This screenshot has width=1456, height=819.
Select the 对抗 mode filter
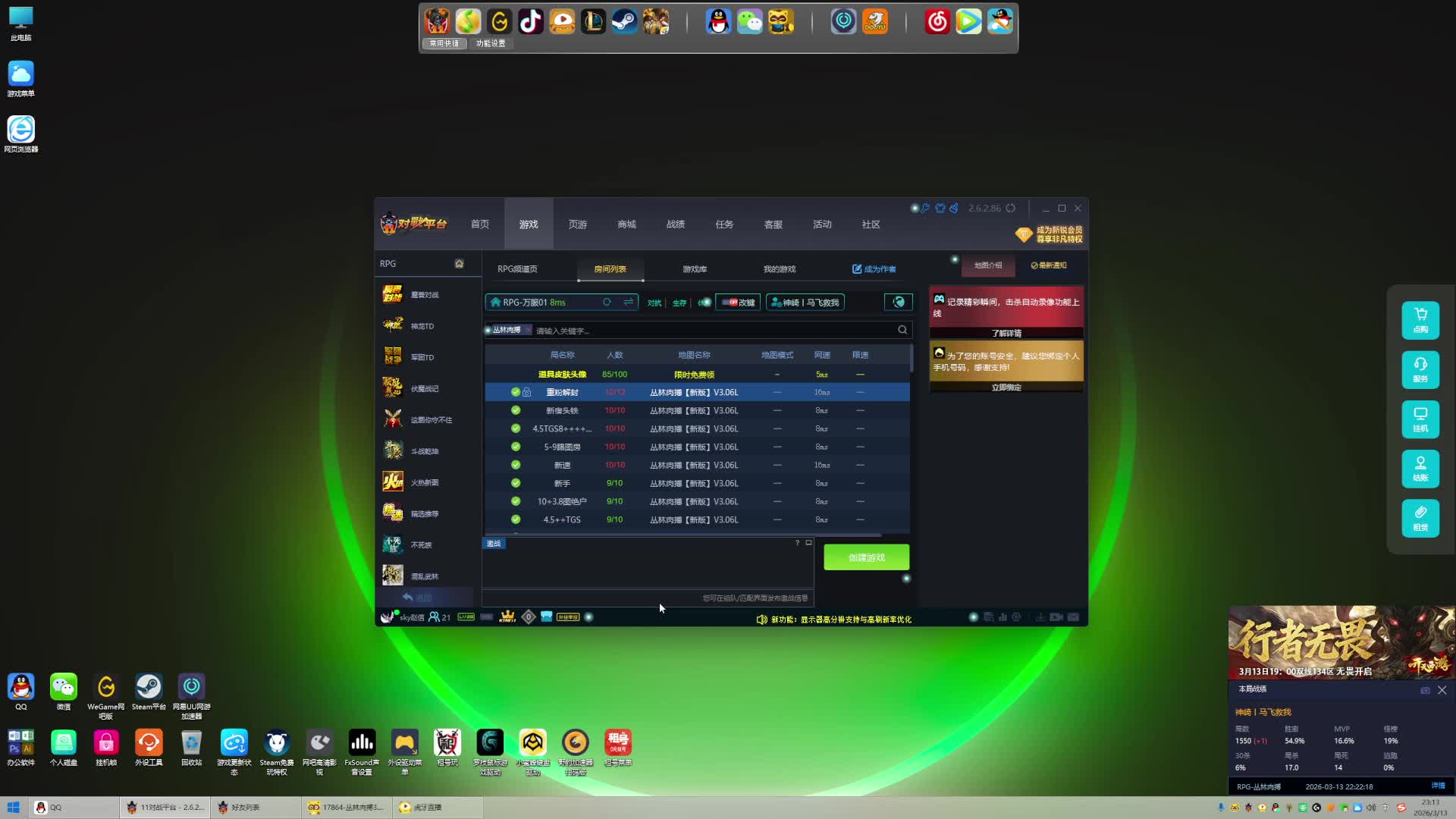tap(654, 303)
